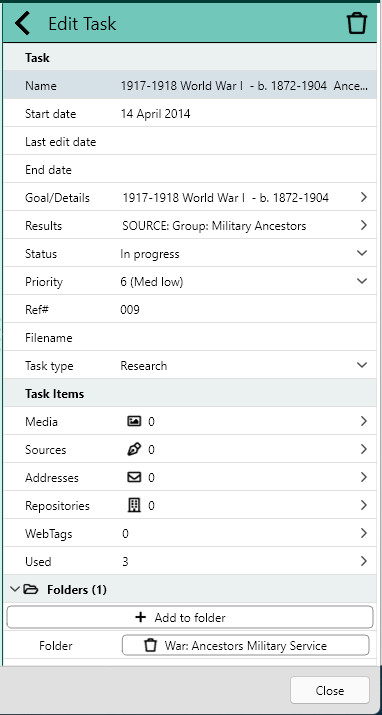
Task: Click the open folder icon beside Folders
Action: [x=30, y=590]
